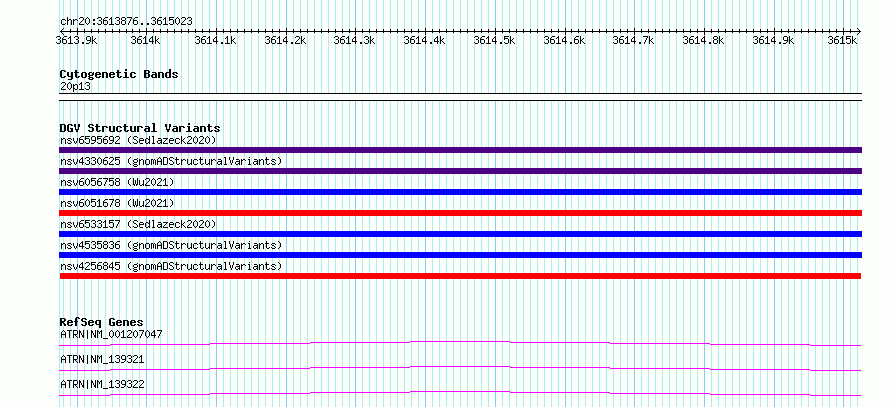Viewport: 890px width, 407px height.
Task: Open variant nsv4535836 (gnomADStructuralVariants) label
Action: point(171,245)
